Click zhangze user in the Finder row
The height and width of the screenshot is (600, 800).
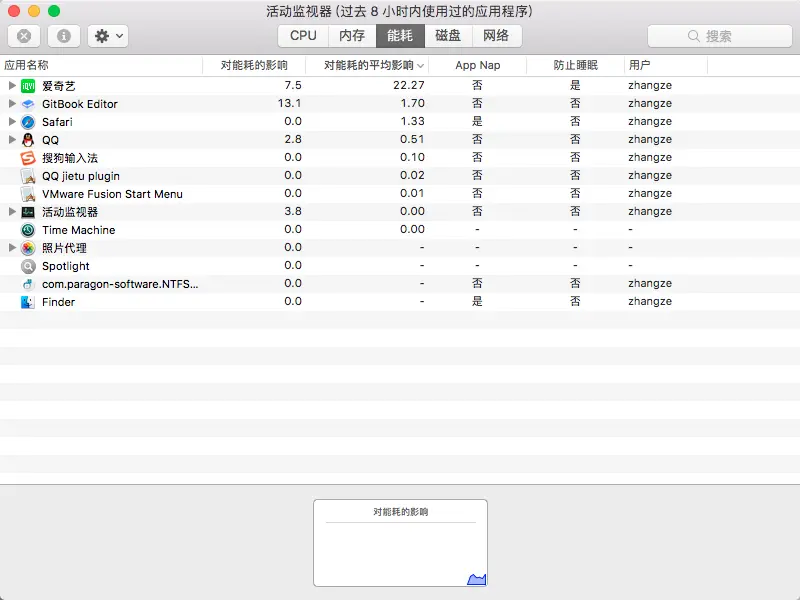650,301
